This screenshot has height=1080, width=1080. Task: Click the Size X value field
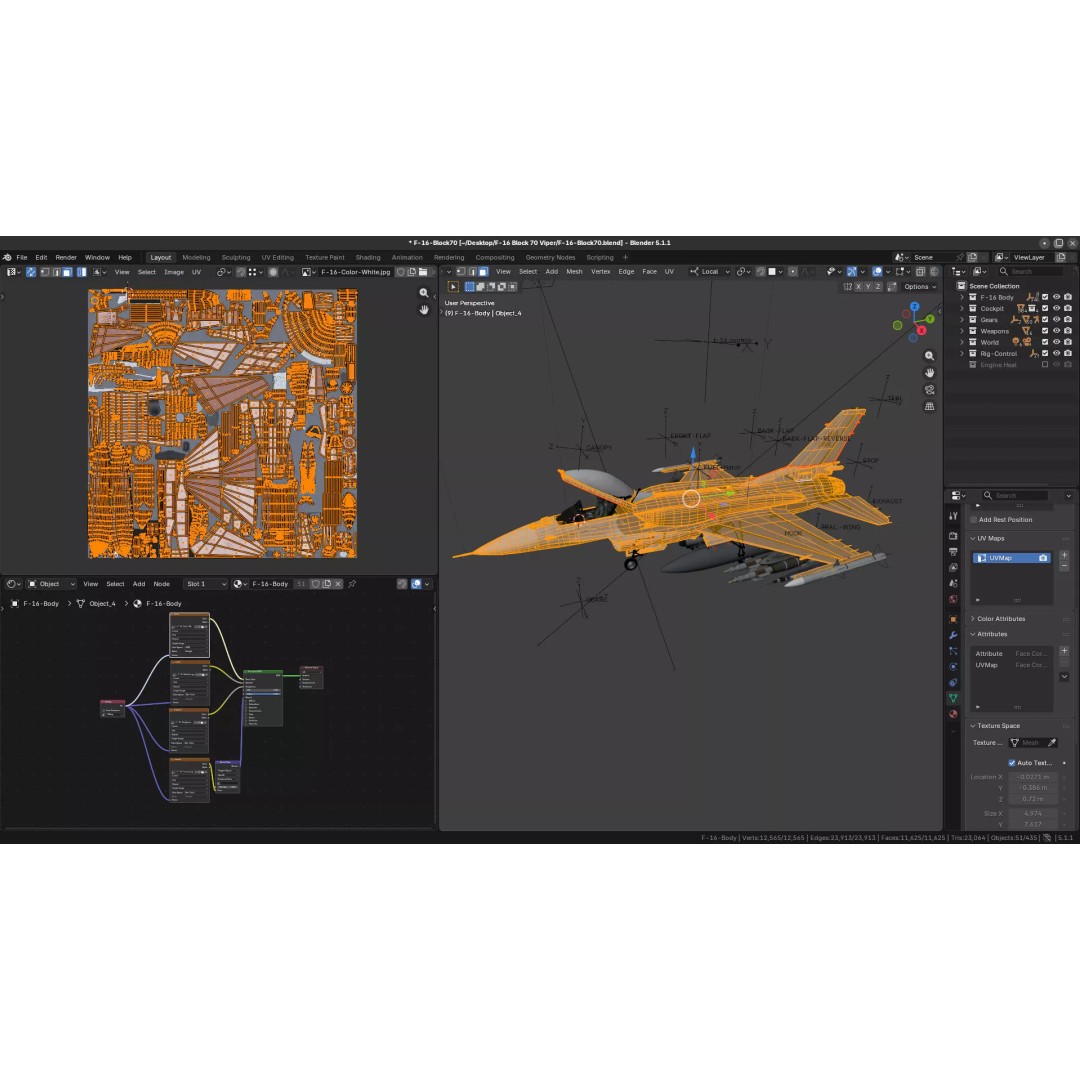1033,813
